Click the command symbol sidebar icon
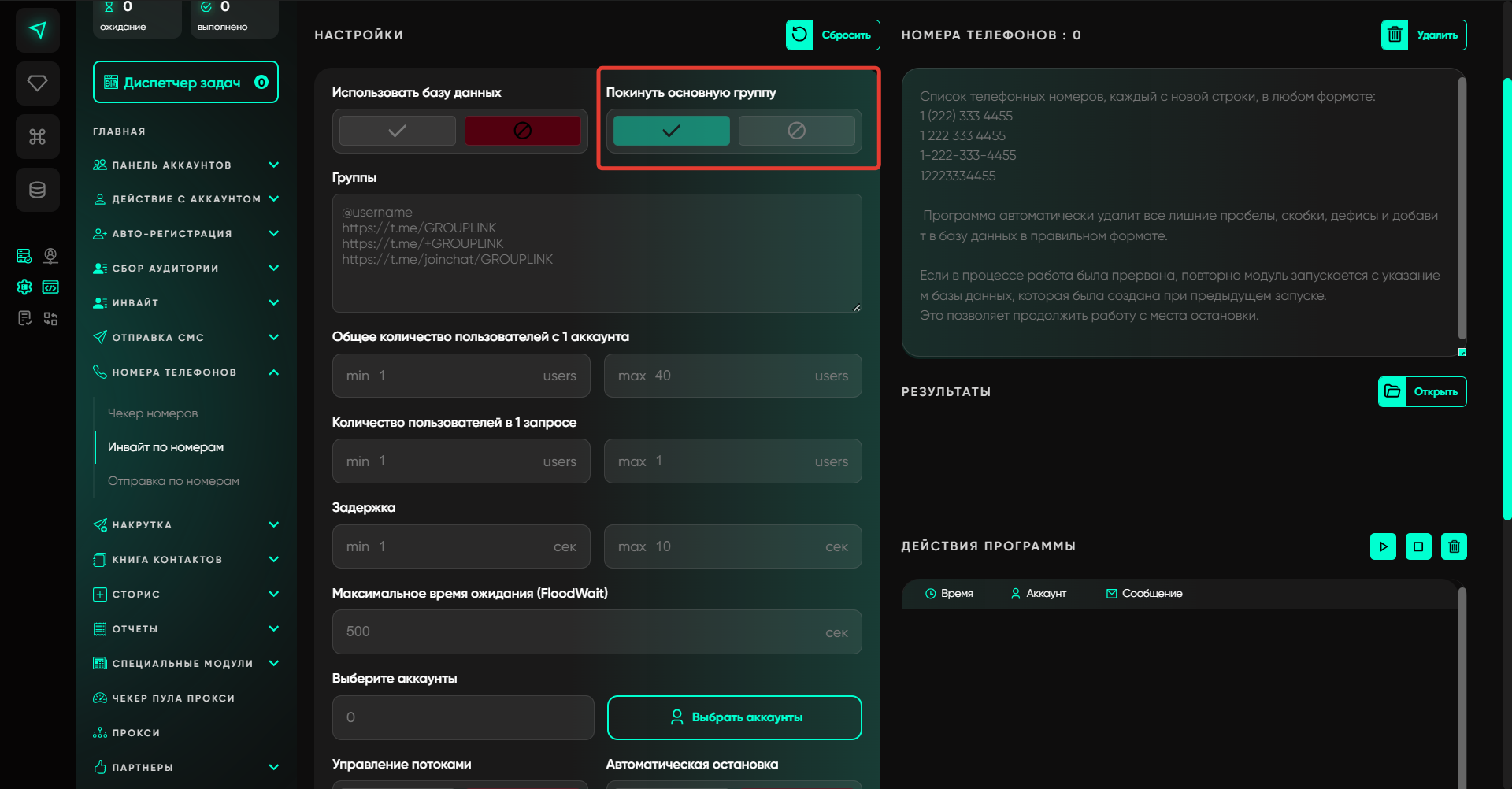The height and width of the screenshot is (789, 1512). tap(37, 137)
